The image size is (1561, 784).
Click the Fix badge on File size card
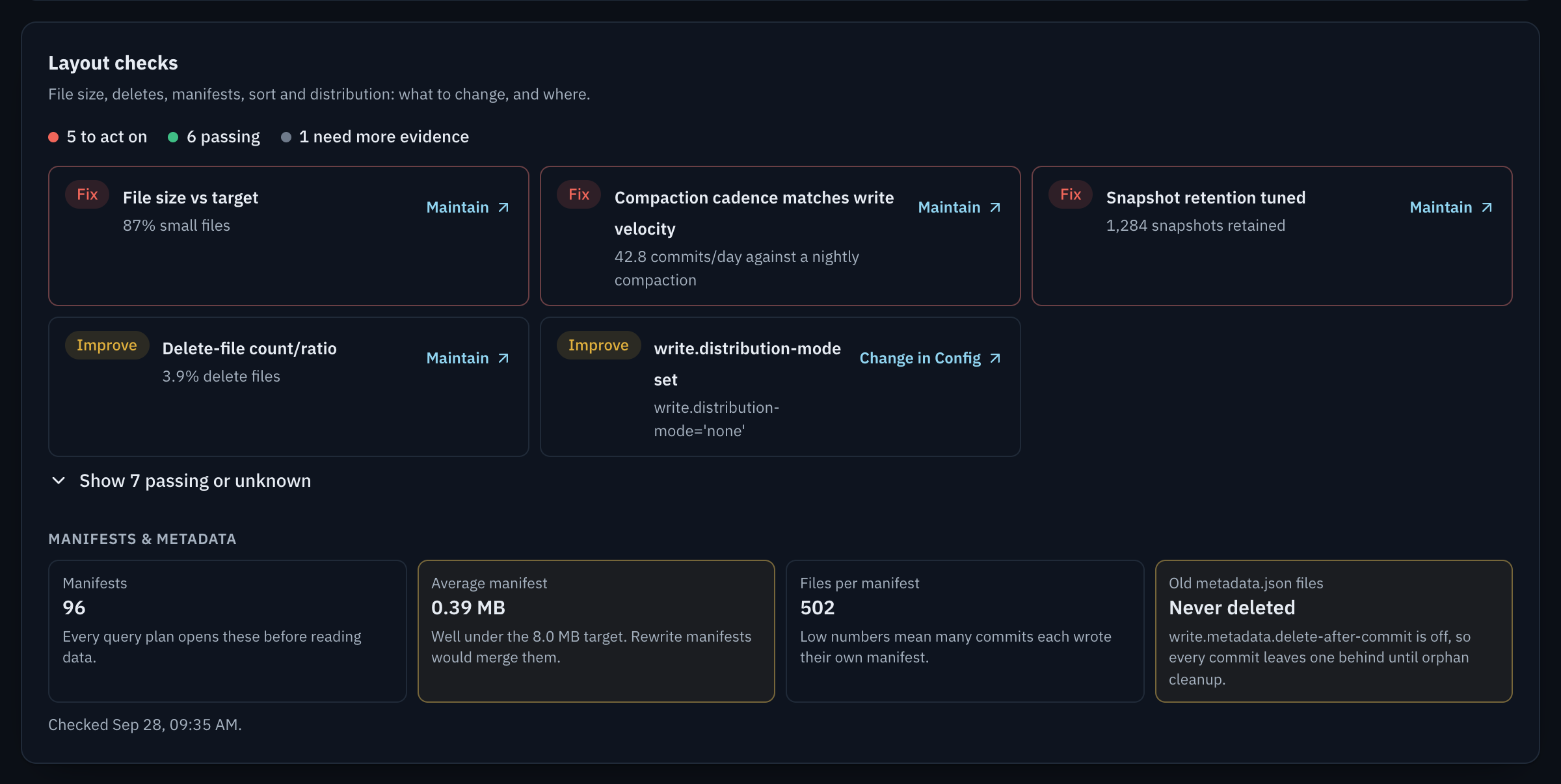click(x=87, y=194)
